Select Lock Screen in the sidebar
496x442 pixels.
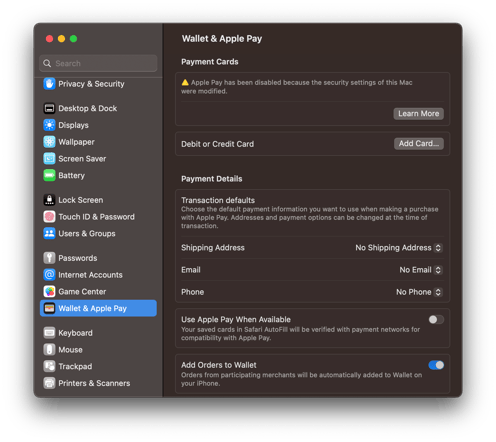pos(98,200)
